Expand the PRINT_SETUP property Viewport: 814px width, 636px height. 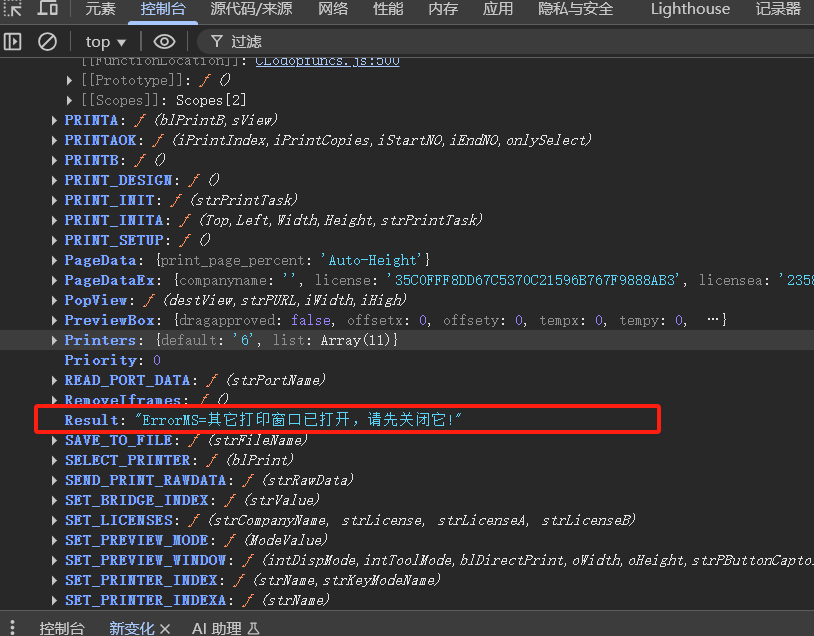point(55,240)
